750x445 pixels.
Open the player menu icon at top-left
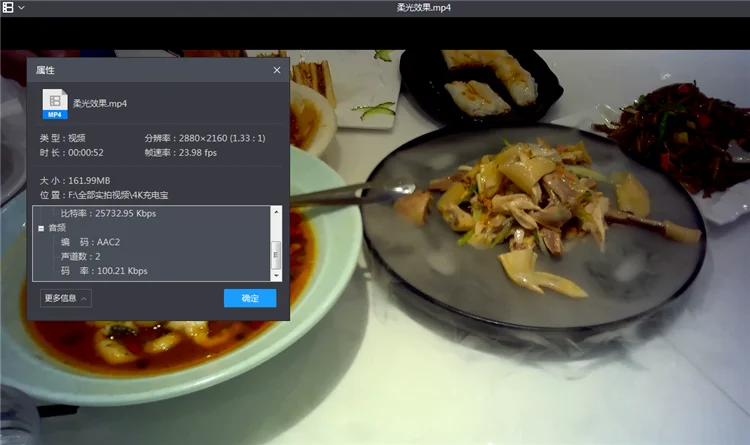[x=8, y=7]
